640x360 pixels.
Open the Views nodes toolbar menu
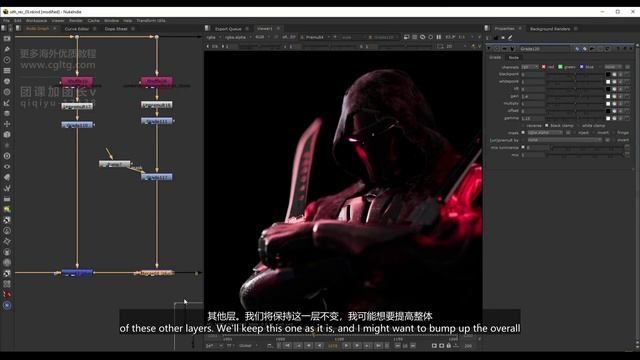point(7,167)
